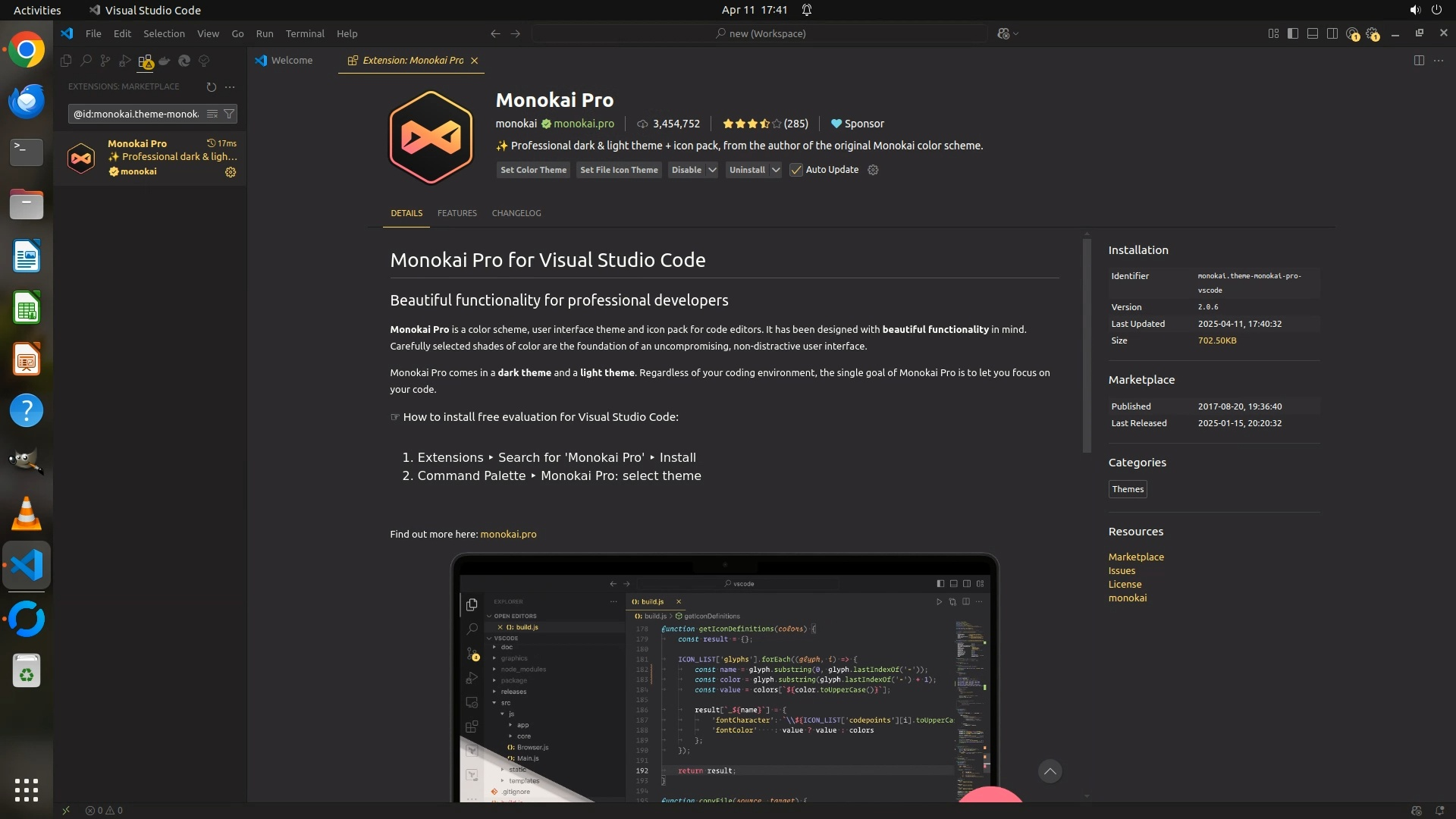The image size is (1456, 819).
Task: Clear extensions search results icon
Action: 212,114
